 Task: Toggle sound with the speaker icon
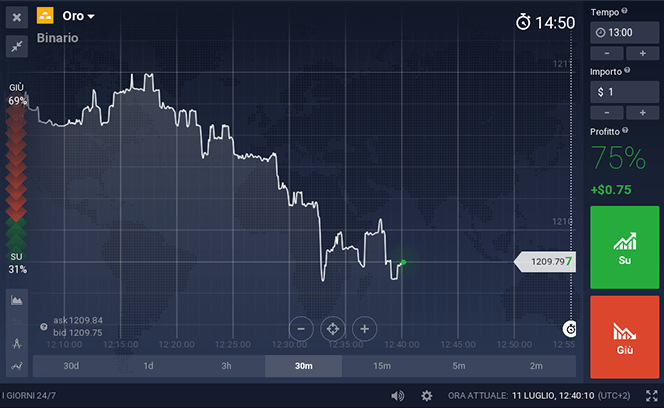[398, 396]
